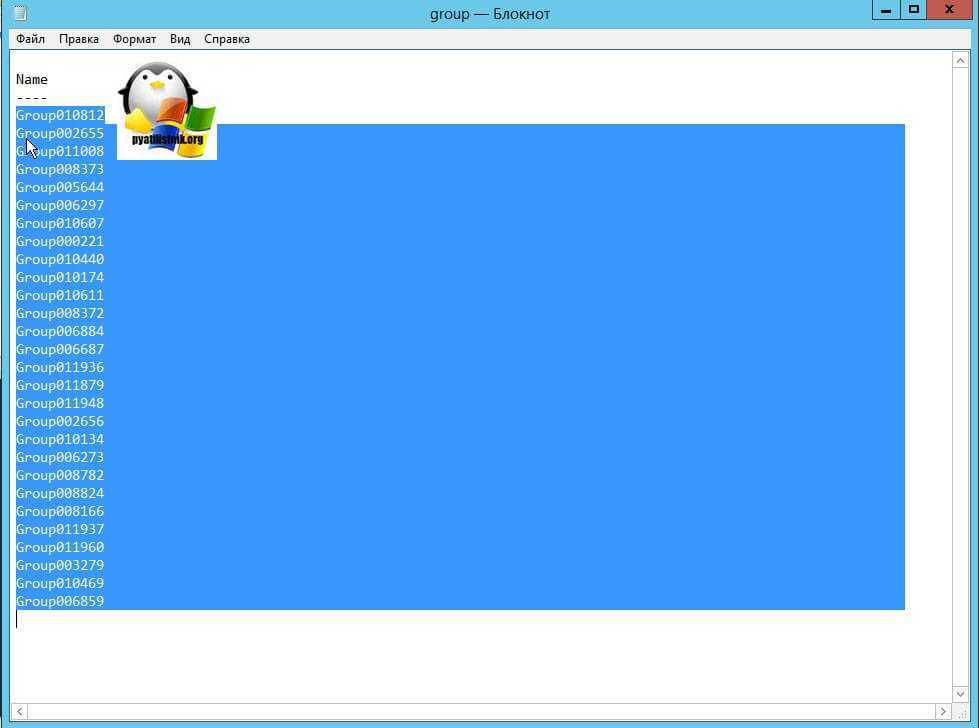Click the line Group006297
Image resolution: width=979 pixels, height=728 pixels.
point(60,205)
